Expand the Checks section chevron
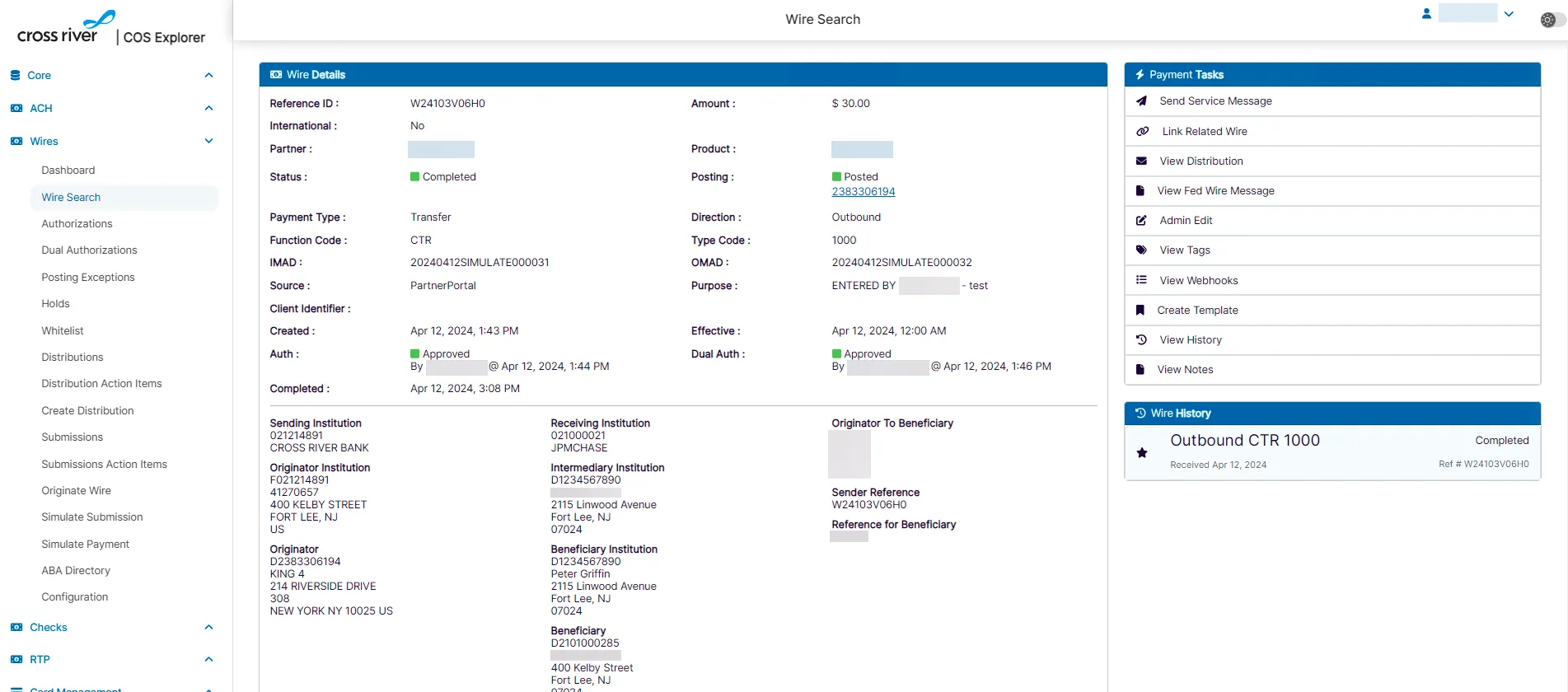 (208, 627)
